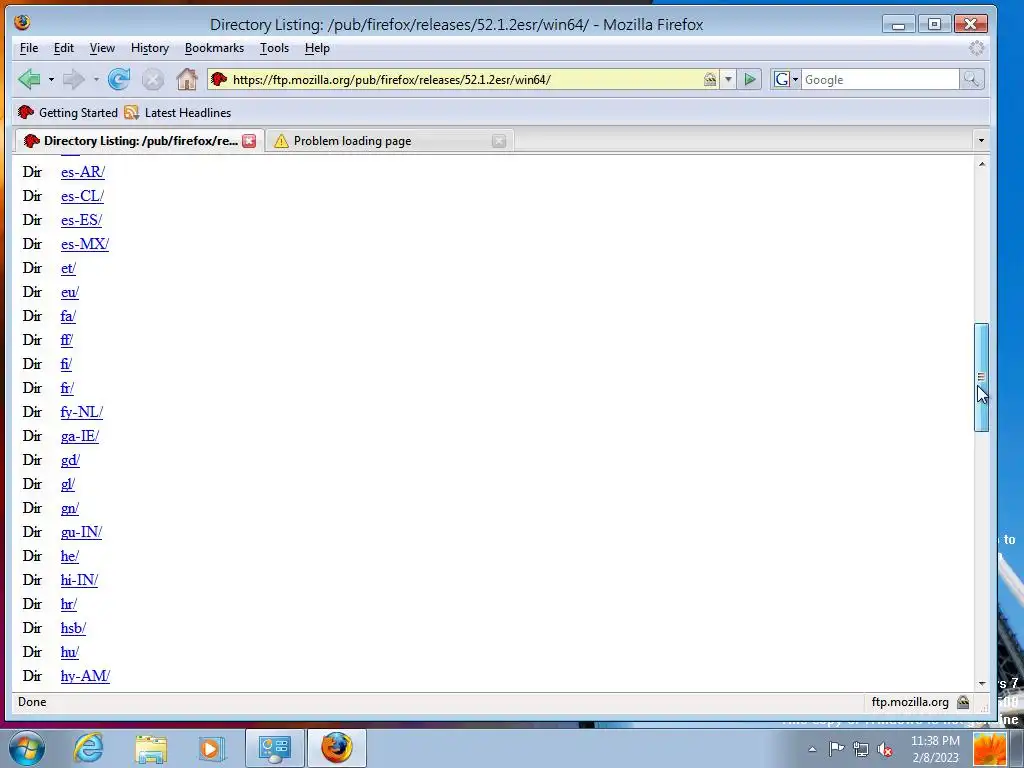
Task: Click the activity throbber icon
Action: [x=976, y=48]
